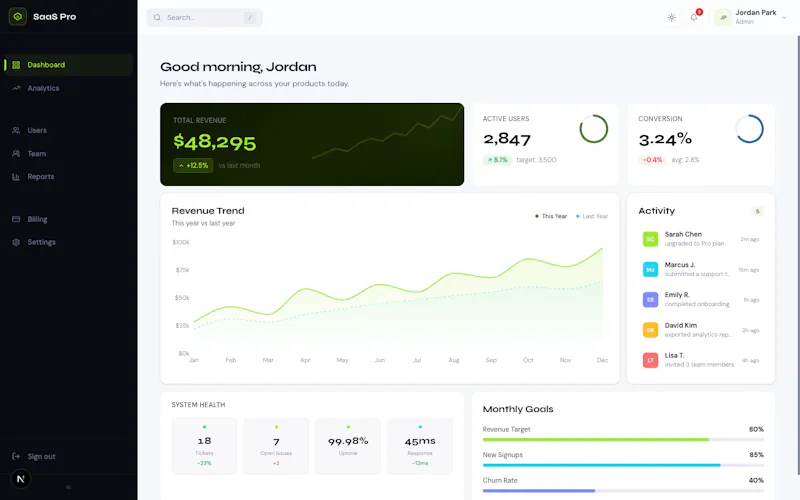Open the Reports section

68,177
